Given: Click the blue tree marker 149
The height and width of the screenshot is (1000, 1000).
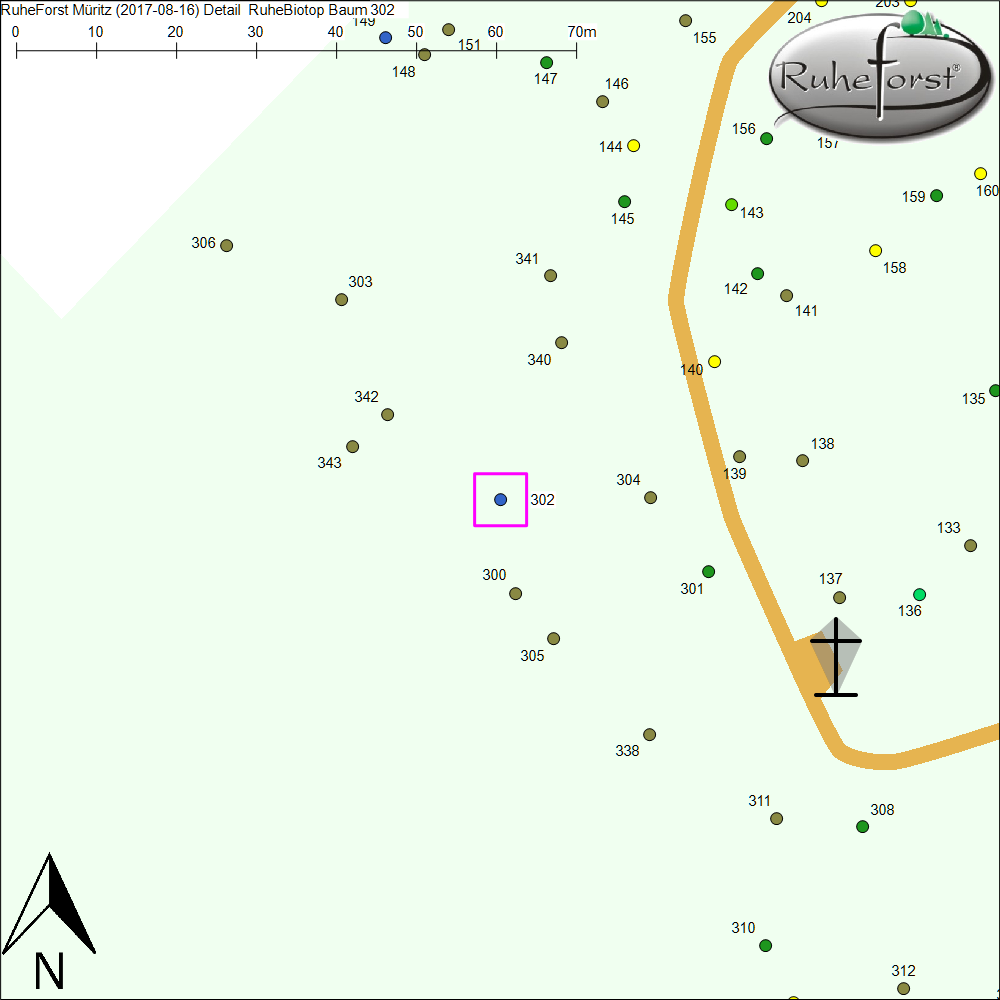Looking at the screenshot, I should coord(385,38).
